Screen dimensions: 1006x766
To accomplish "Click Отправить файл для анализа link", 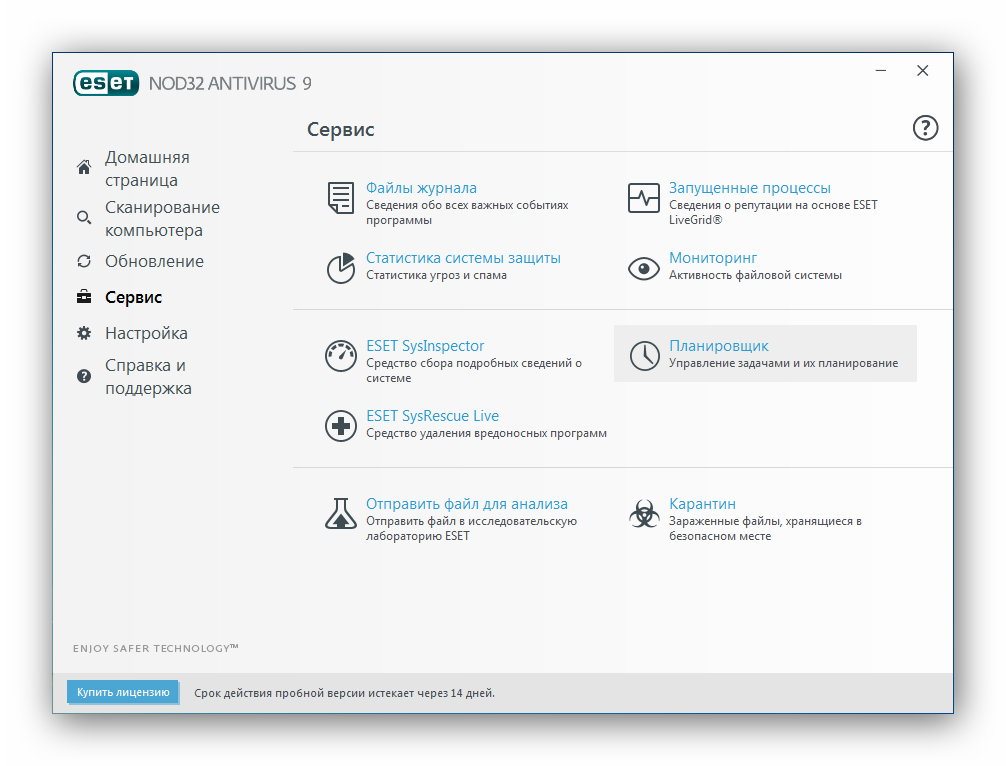I will point(466,504).
